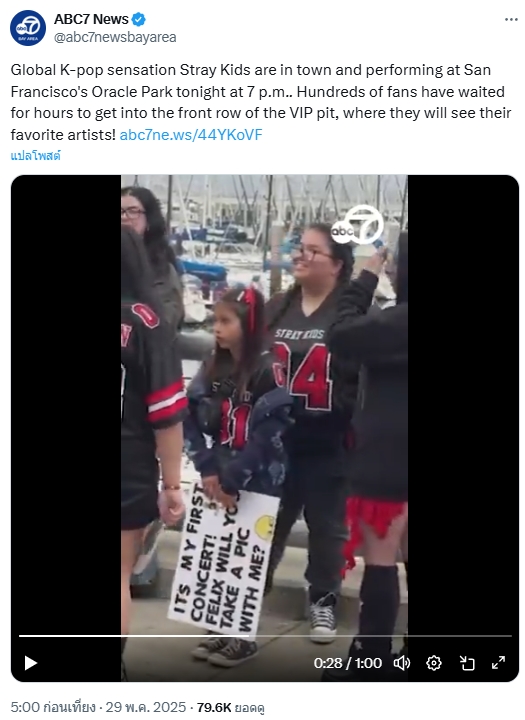
Task: Open the abc7ne.ws/44YKoVF link
Action: coord(191,135)
